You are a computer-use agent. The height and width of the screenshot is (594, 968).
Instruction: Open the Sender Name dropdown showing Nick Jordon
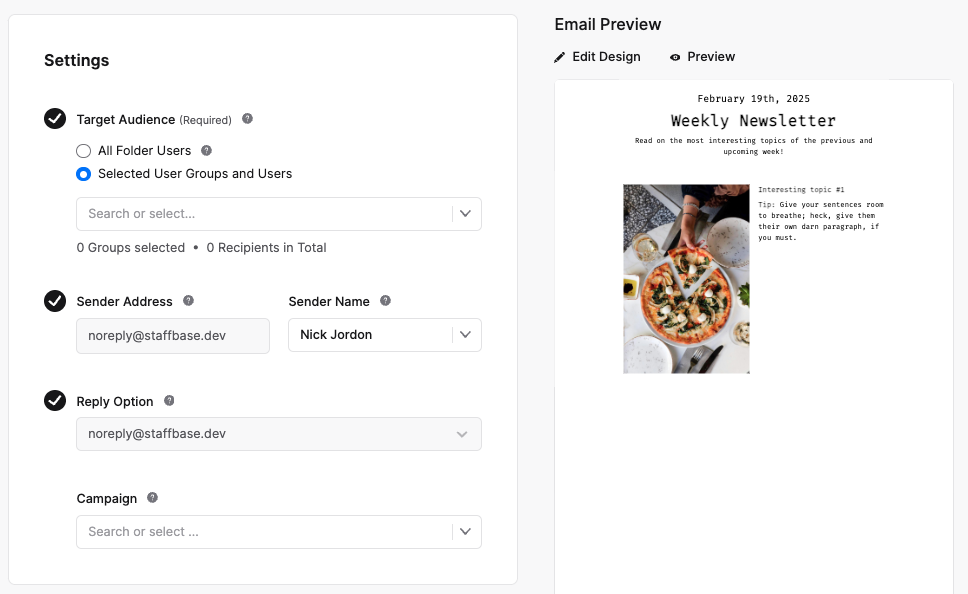[x=385, y=335]
